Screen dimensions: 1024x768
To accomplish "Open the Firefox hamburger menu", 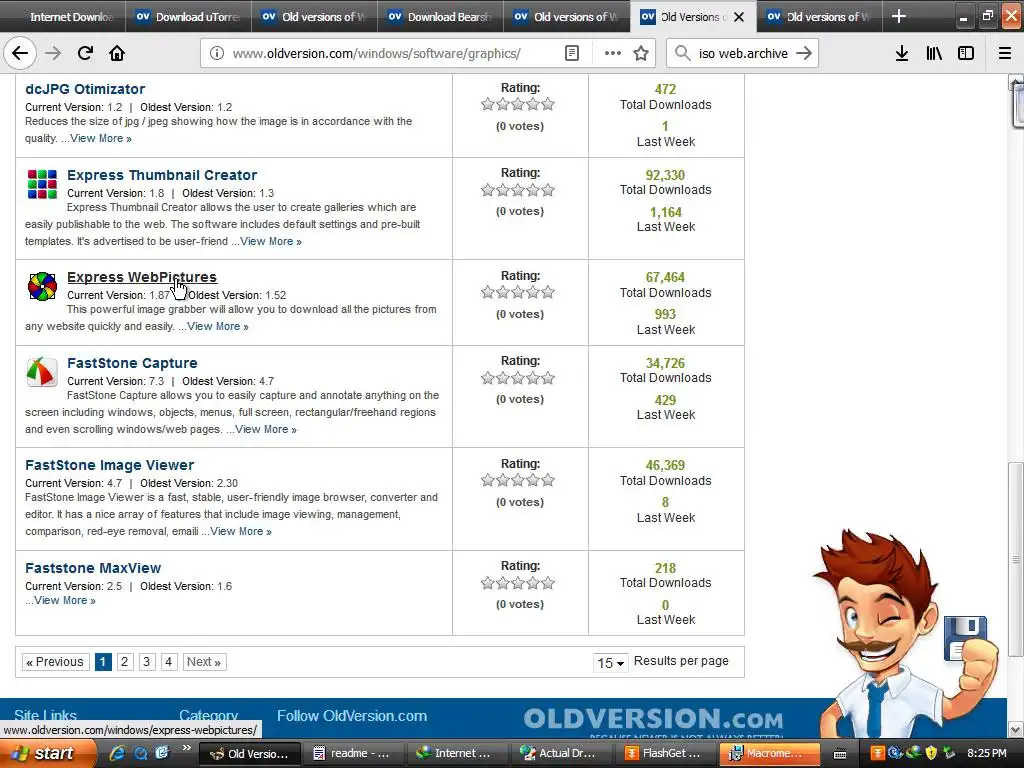I will pyautogui.click(x=1005, y=53).
